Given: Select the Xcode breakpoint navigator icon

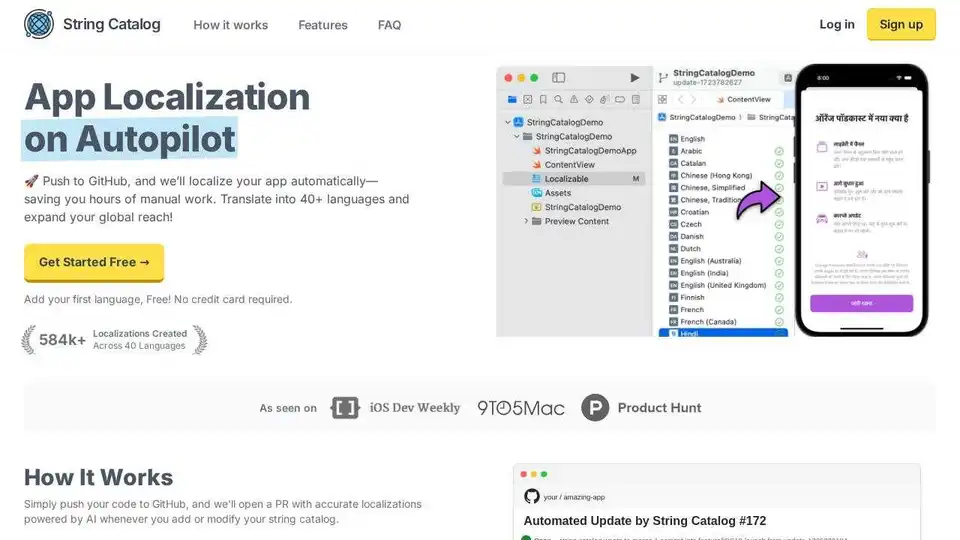Looking at the screenshot, I should point(620,99).
